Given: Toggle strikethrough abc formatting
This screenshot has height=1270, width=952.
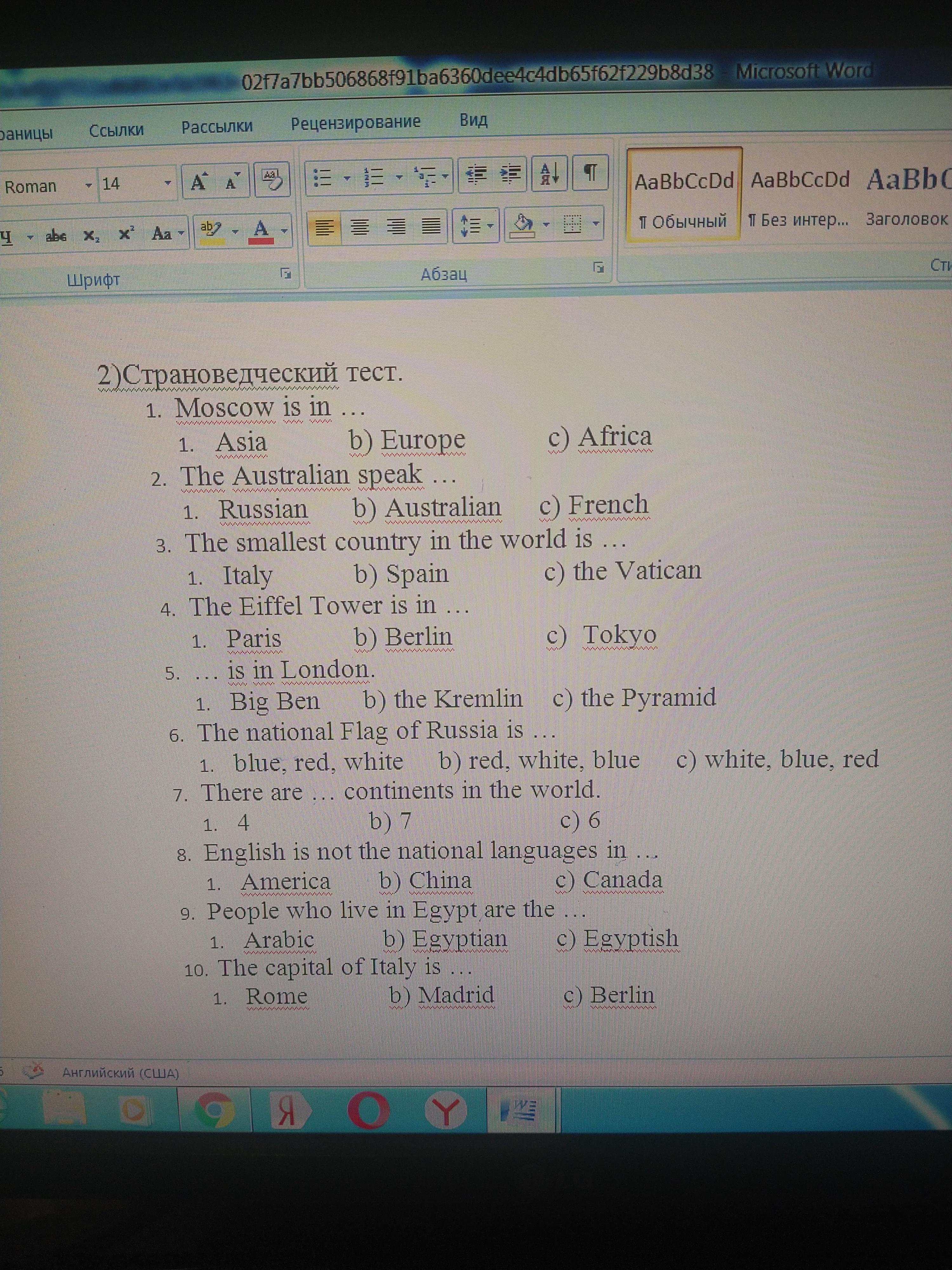Looking at the screenshot, I should pos(56,235).
